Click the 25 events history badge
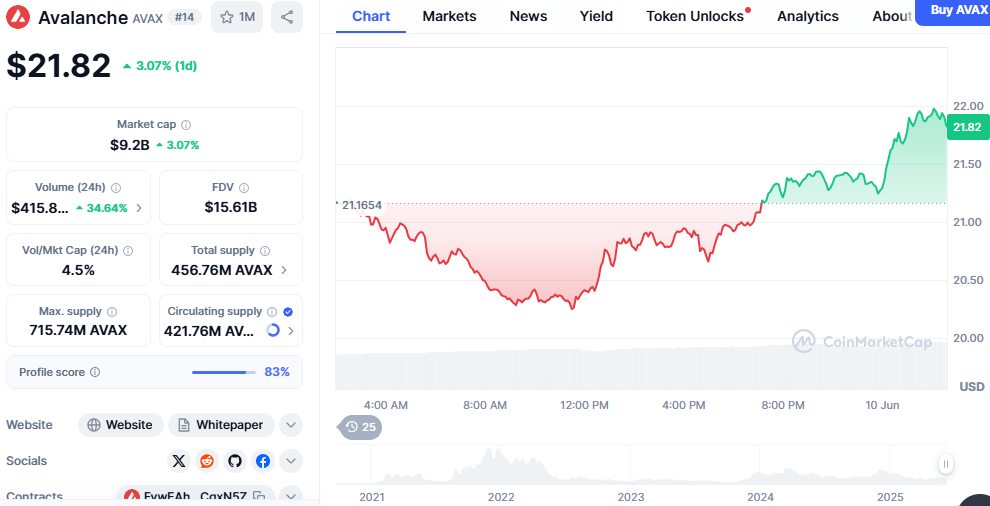 pyautogui.click(x=361, y=427)
